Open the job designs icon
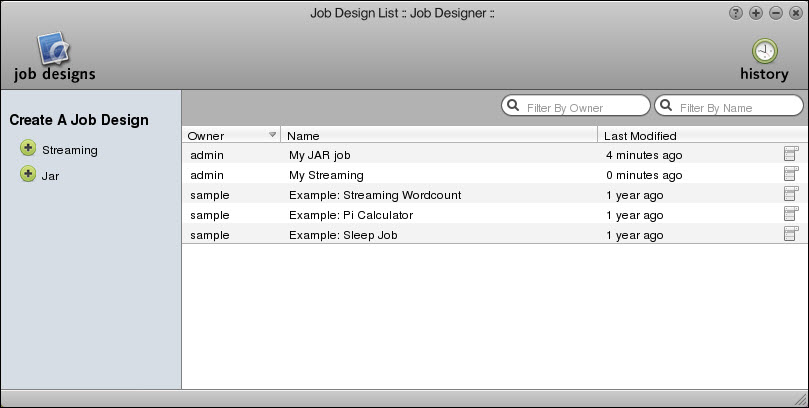809x408 pixels. pyautogui.click(x=53, y=50)
